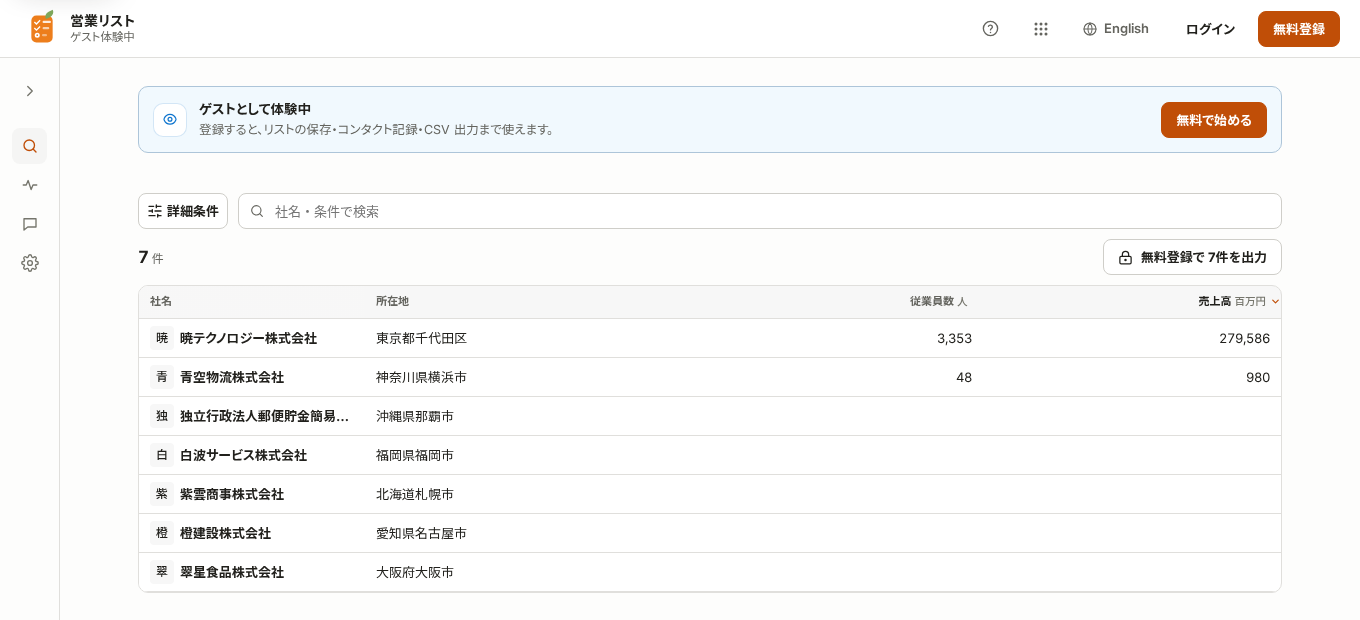Toggle 売上高 column sort order

1239,301
